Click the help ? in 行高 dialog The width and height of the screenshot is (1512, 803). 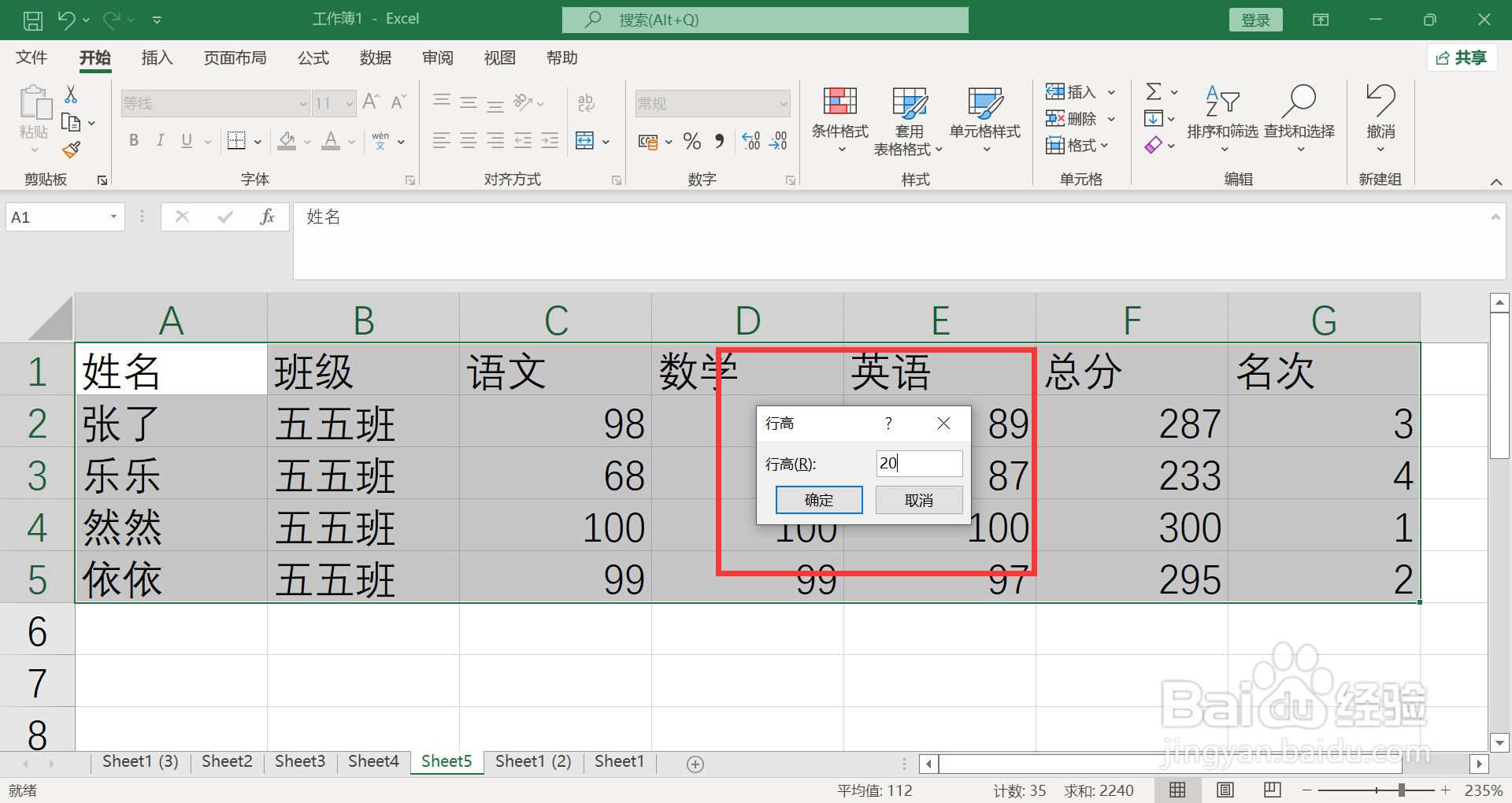pyautogui.click(x=888, y=424)
